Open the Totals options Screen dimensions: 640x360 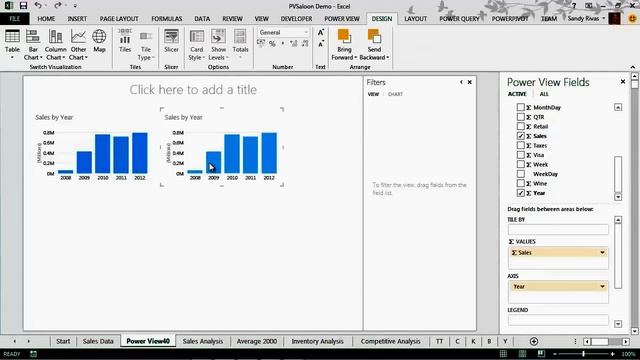coord(240,44)
